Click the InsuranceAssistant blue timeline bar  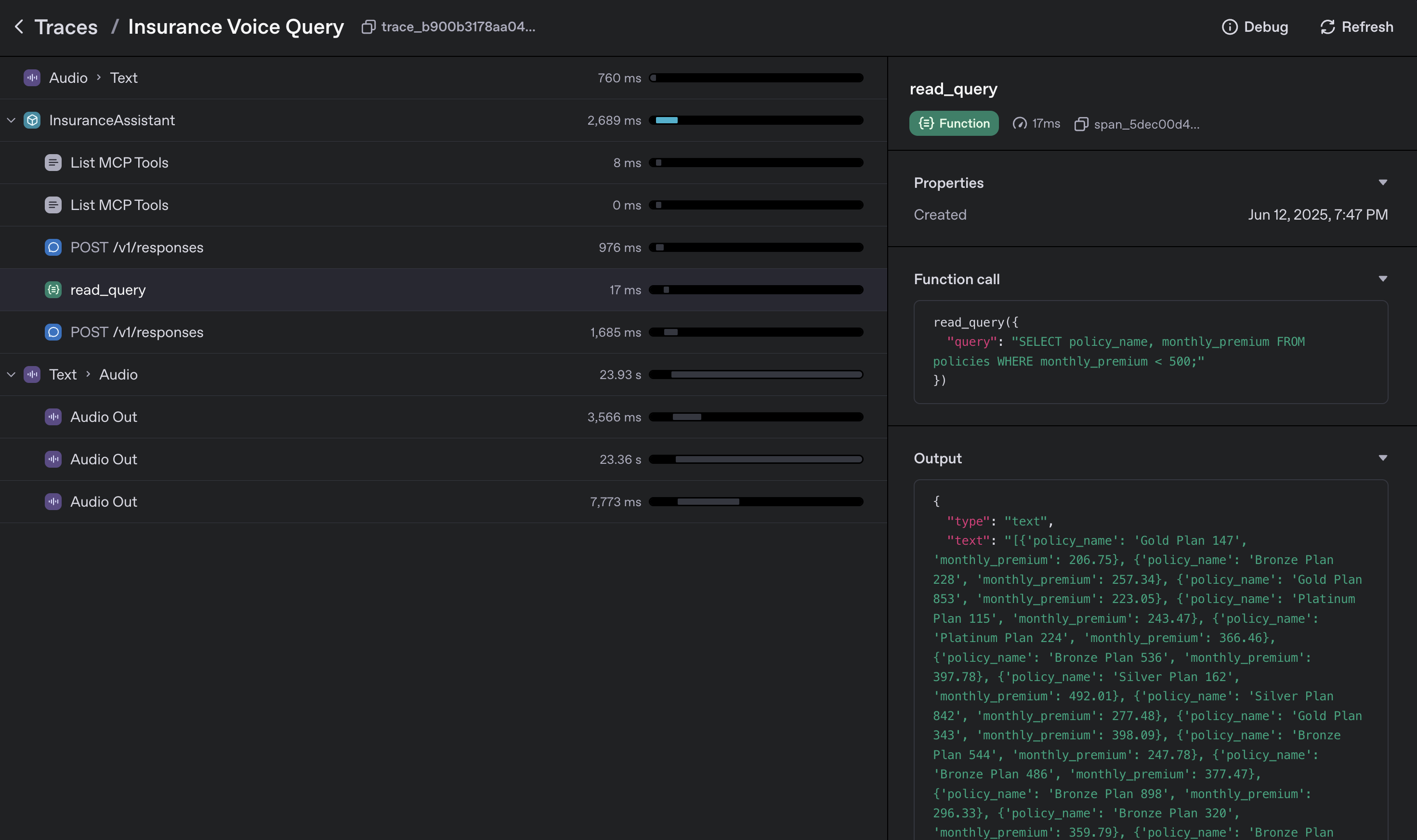click(x=666, y=120)
